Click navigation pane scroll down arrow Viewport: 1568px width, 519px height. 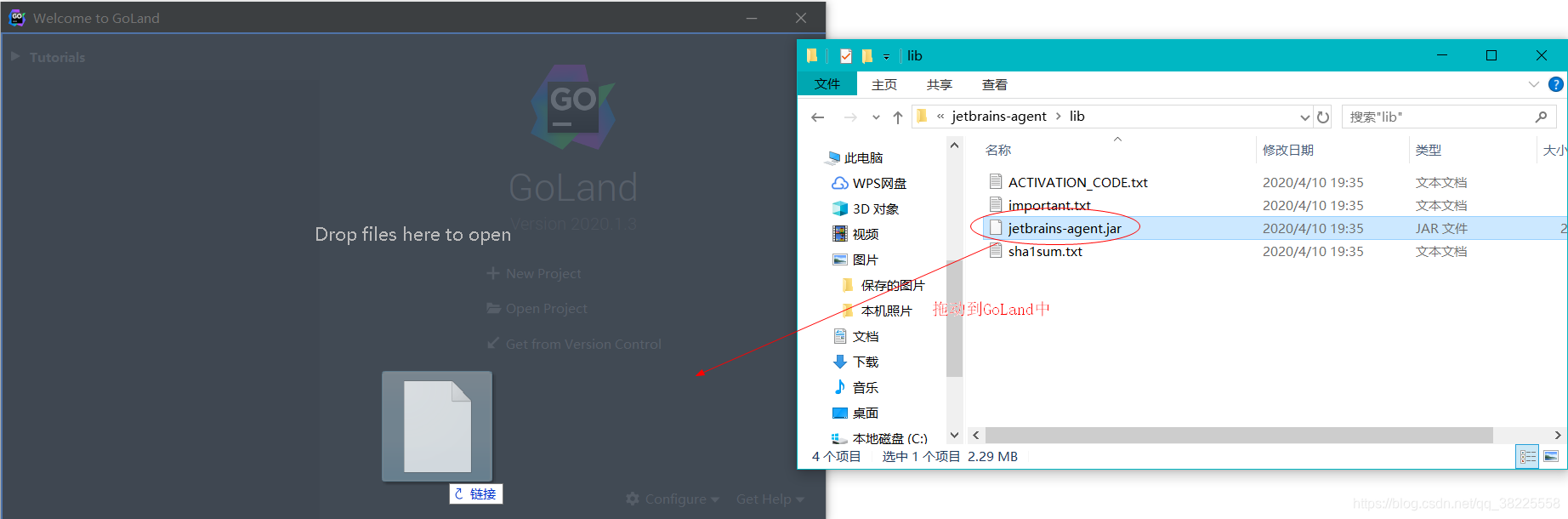(954, 435)
